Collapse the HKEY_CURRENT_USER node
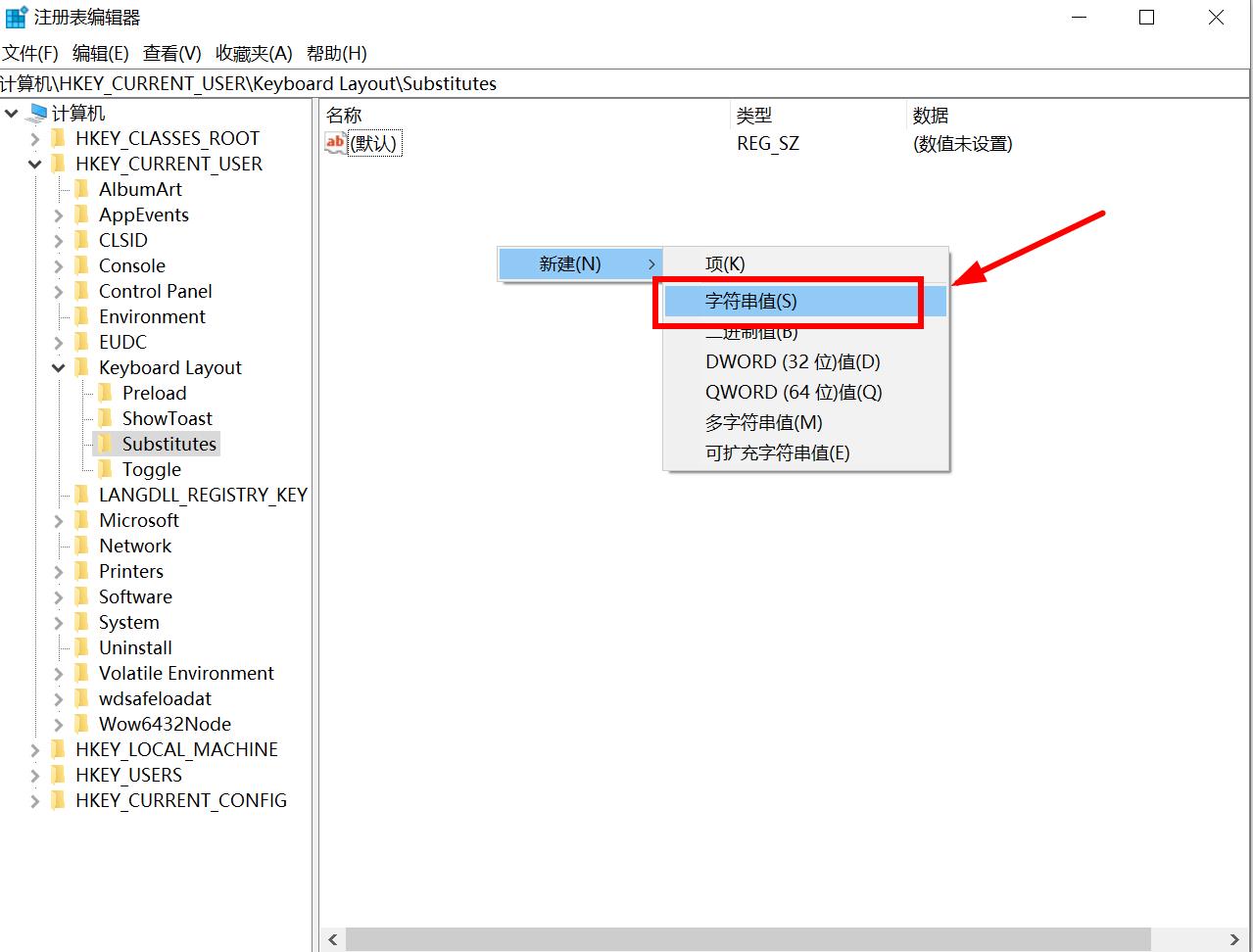The width and height of the screenshot is (1253, 952). coord(35,165)
